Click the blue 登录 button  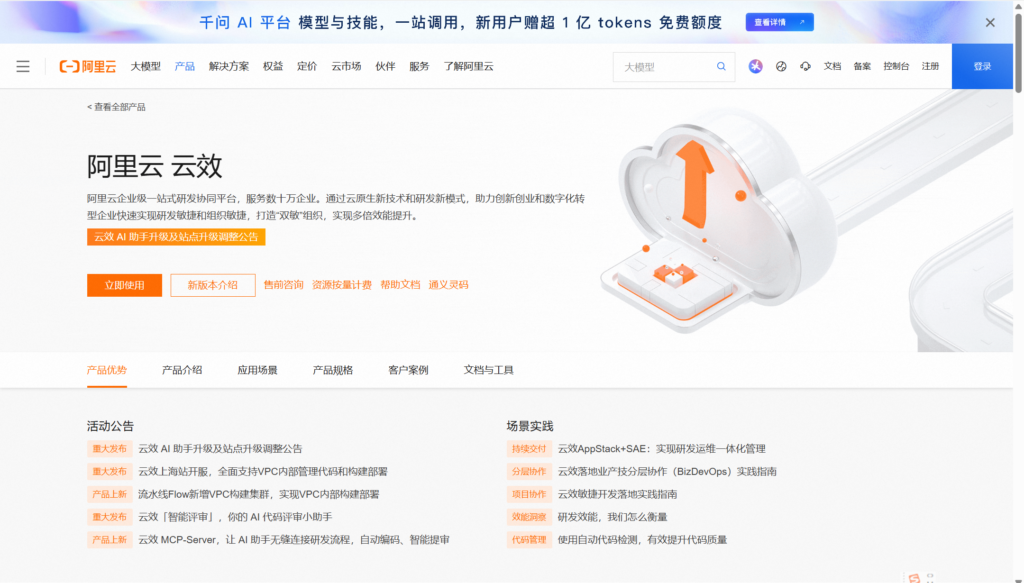[x=982, y=67]
